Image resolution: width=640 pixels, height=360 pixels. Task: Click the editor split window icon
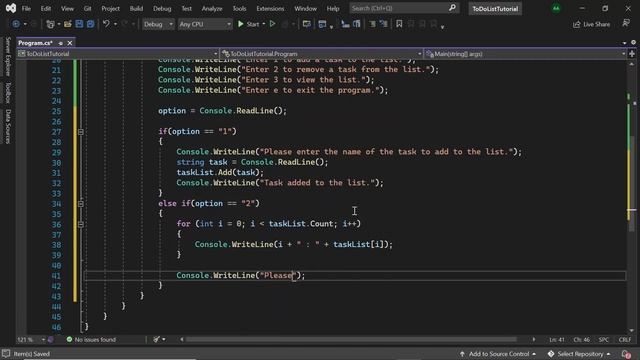pyautogui.click(x=632, y=54)
